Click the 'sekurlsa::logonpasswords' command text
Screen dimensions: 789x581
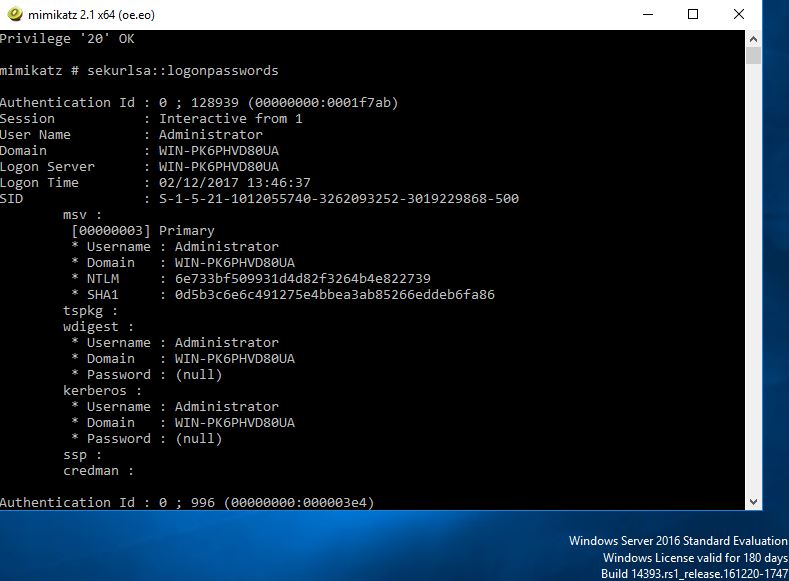point(183,70)
